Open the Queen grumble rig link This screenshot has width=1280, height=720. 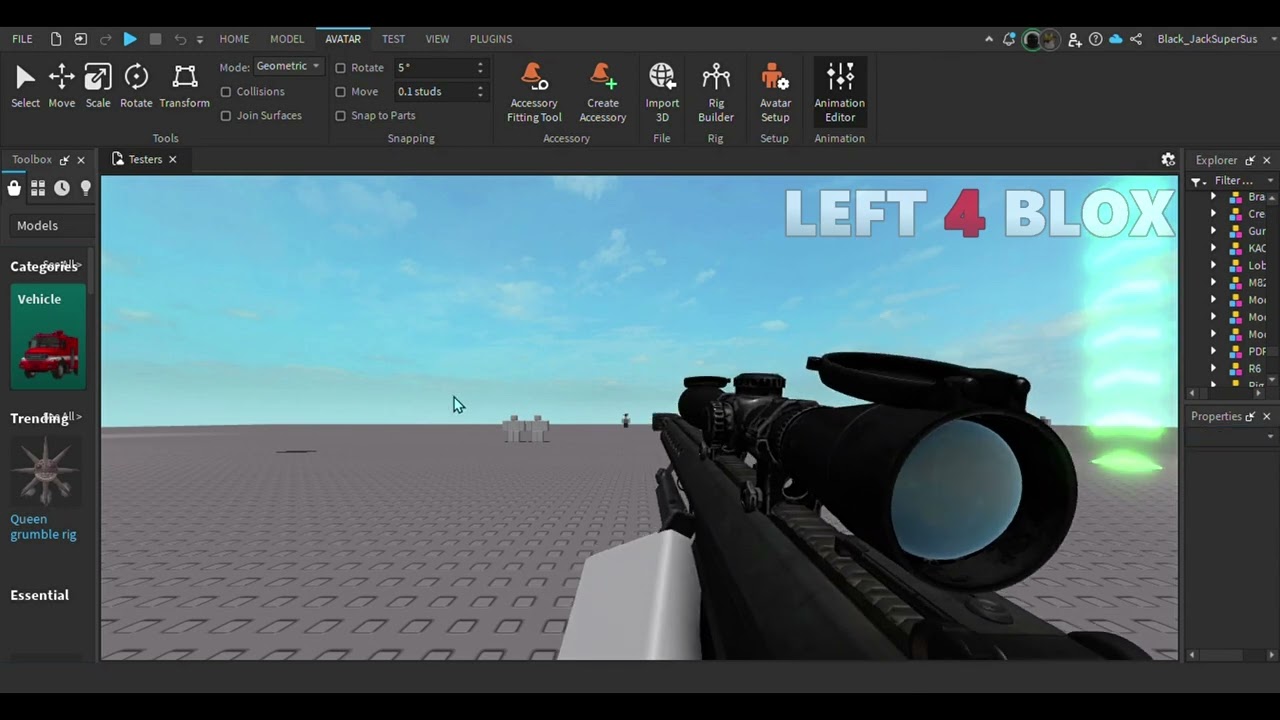click(x=43, y=527)
